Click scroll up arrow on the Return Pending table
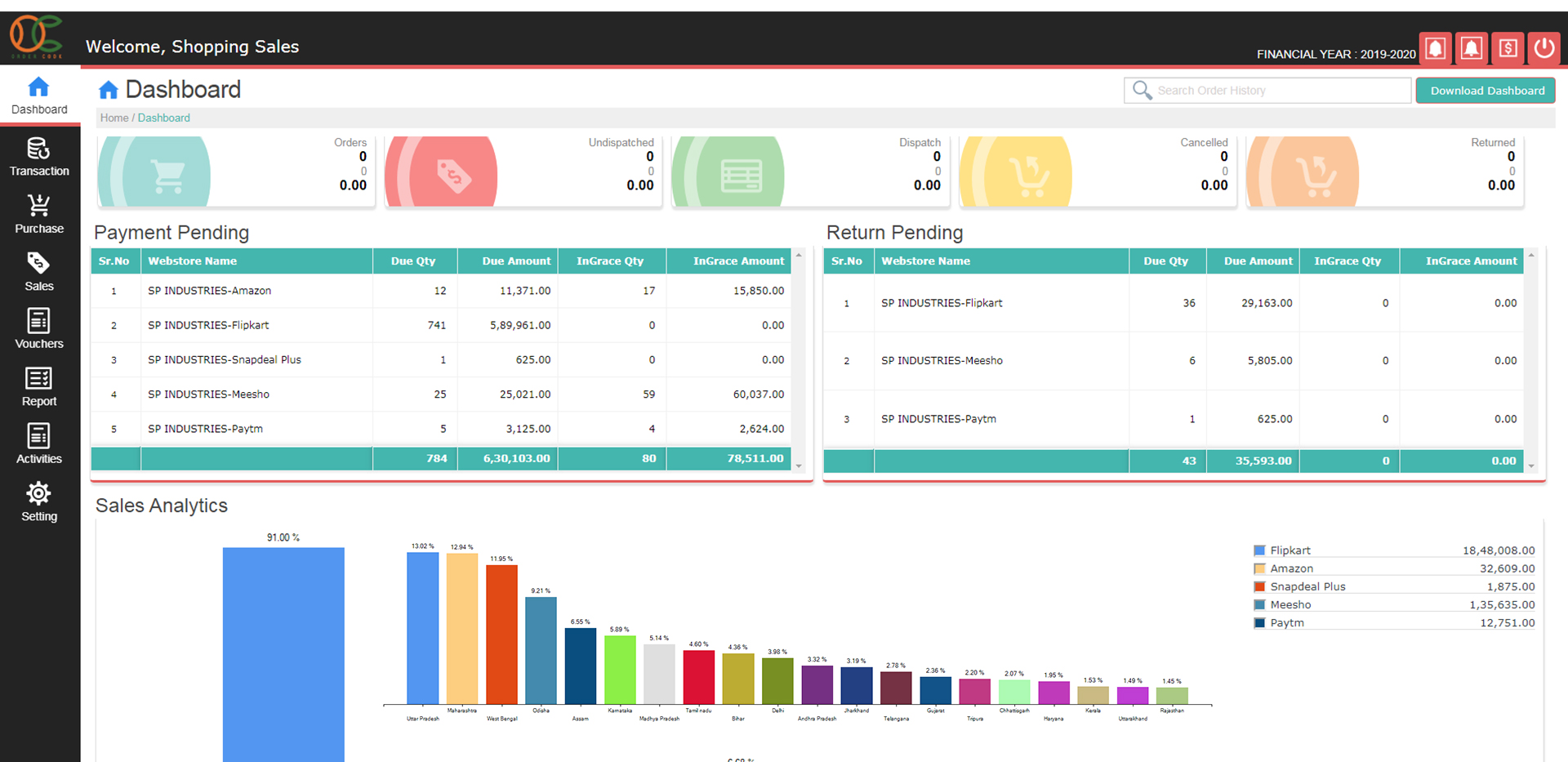 [1531, 256]
